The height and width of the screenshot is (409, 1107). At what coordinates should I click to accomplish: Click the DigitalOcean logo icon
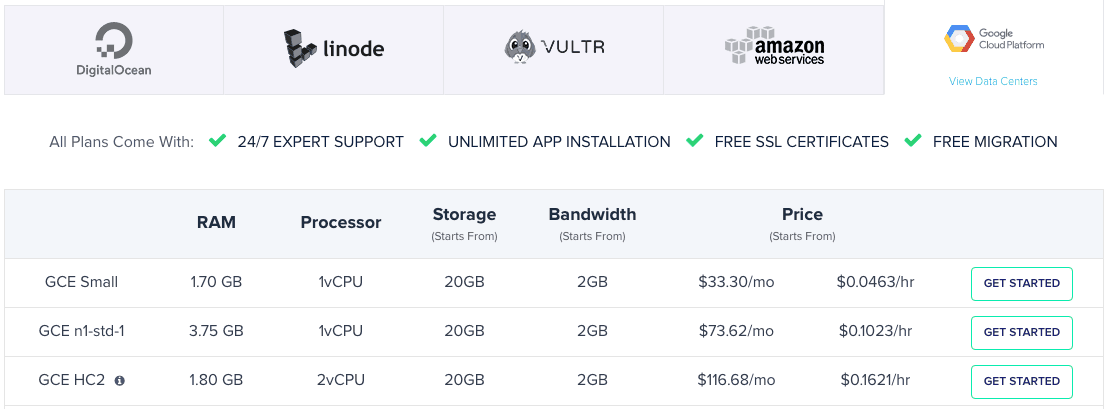click(x=114, y=40)
